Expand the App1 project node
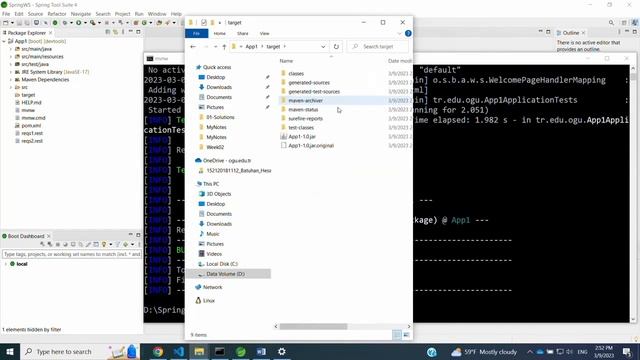This screenshot has height=360, width=640. pyautogui.click(x=4, y=41)
